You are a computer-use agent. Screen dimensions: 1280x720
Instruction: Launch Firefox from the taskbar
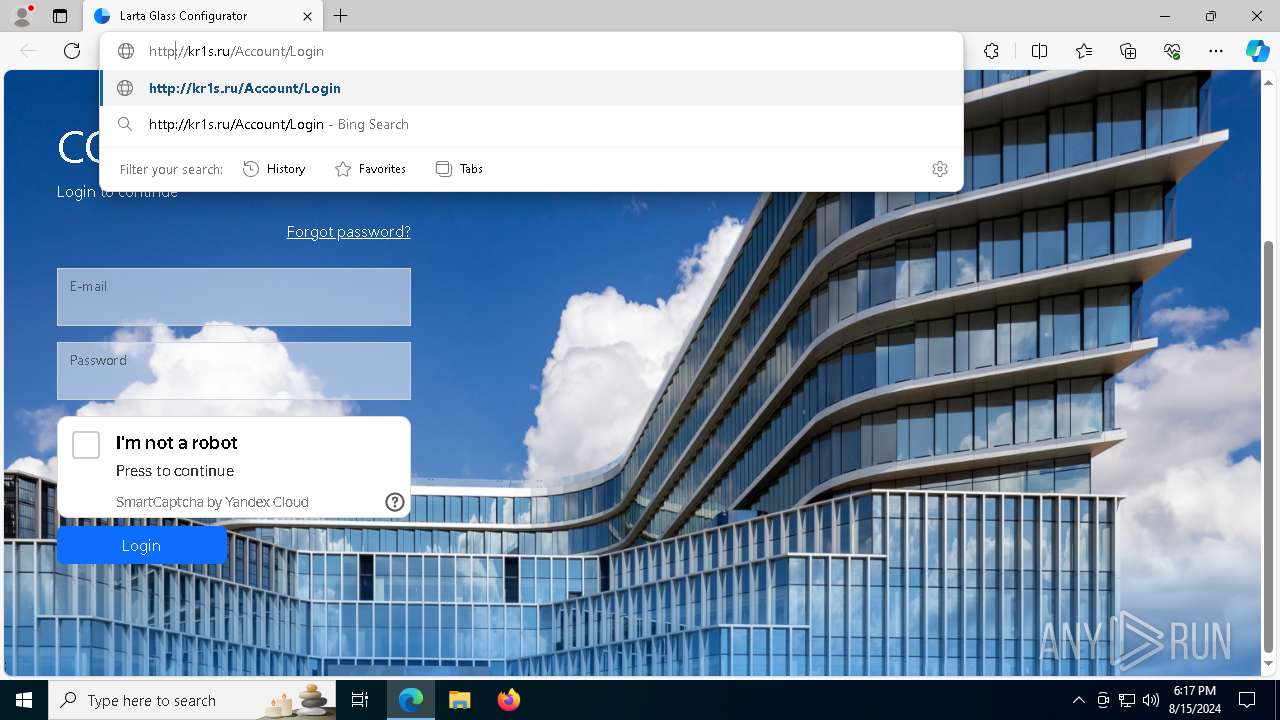point(509,700)
